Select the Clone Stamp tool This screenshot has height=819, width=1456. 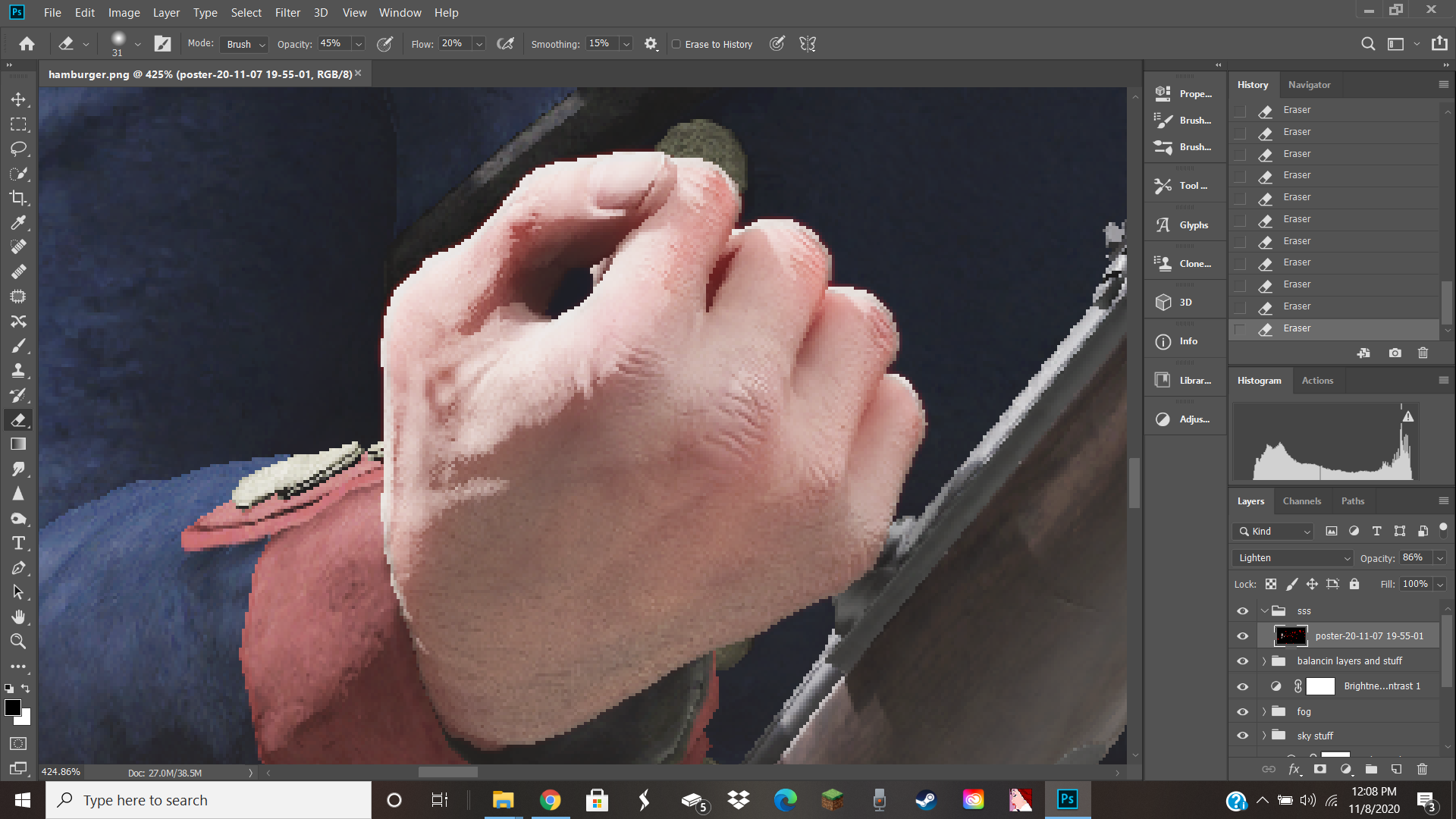point(18,371)
